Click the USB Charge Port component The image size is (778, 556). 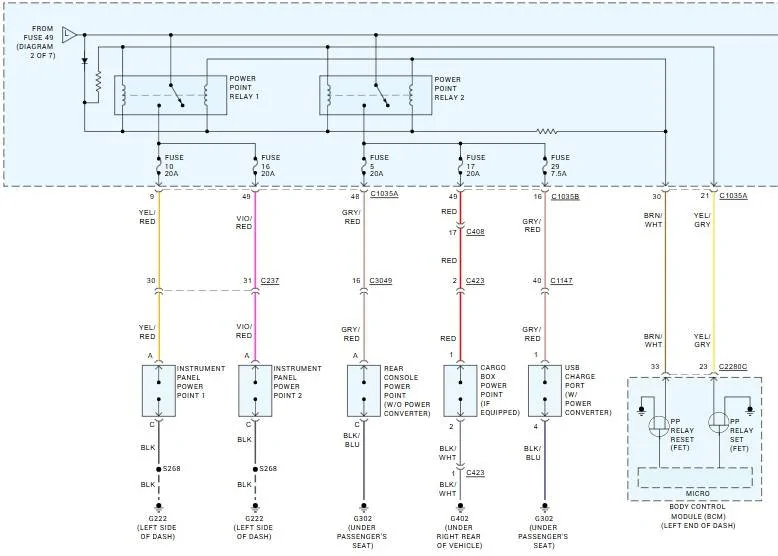(545, 391)
